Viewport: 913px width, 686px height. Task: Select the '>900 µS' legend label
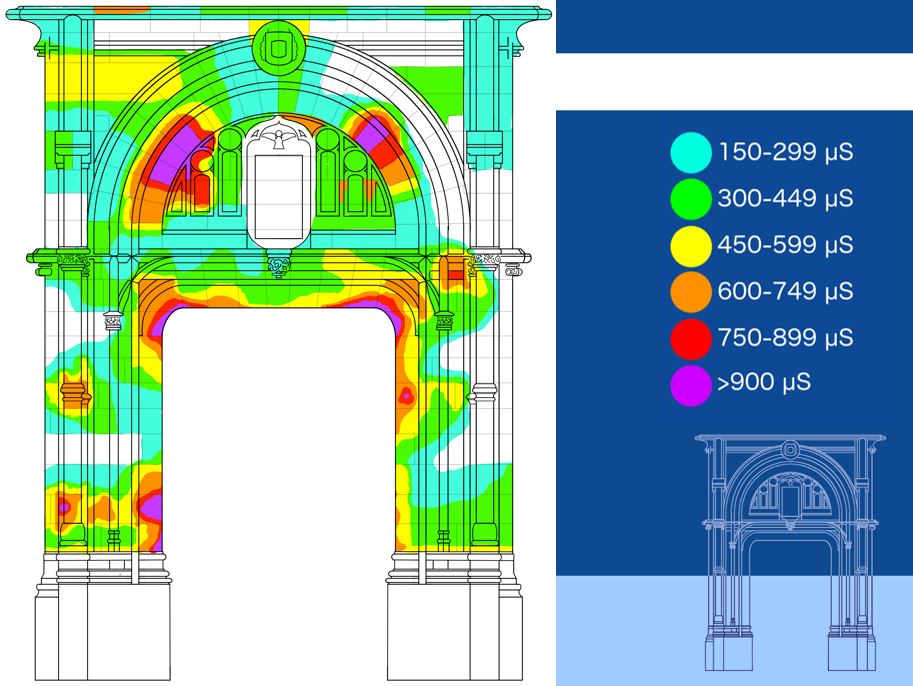(x=764, y=383)
